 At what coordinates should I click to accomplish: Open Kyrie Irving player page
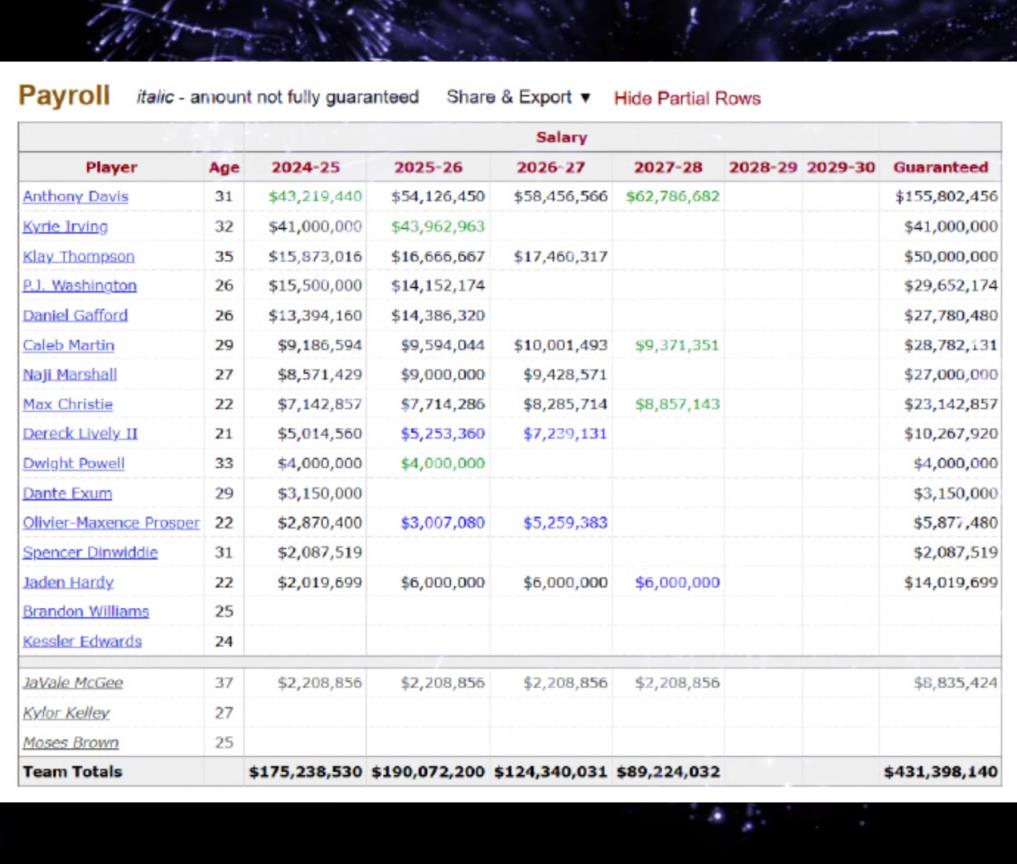point(65,226)
